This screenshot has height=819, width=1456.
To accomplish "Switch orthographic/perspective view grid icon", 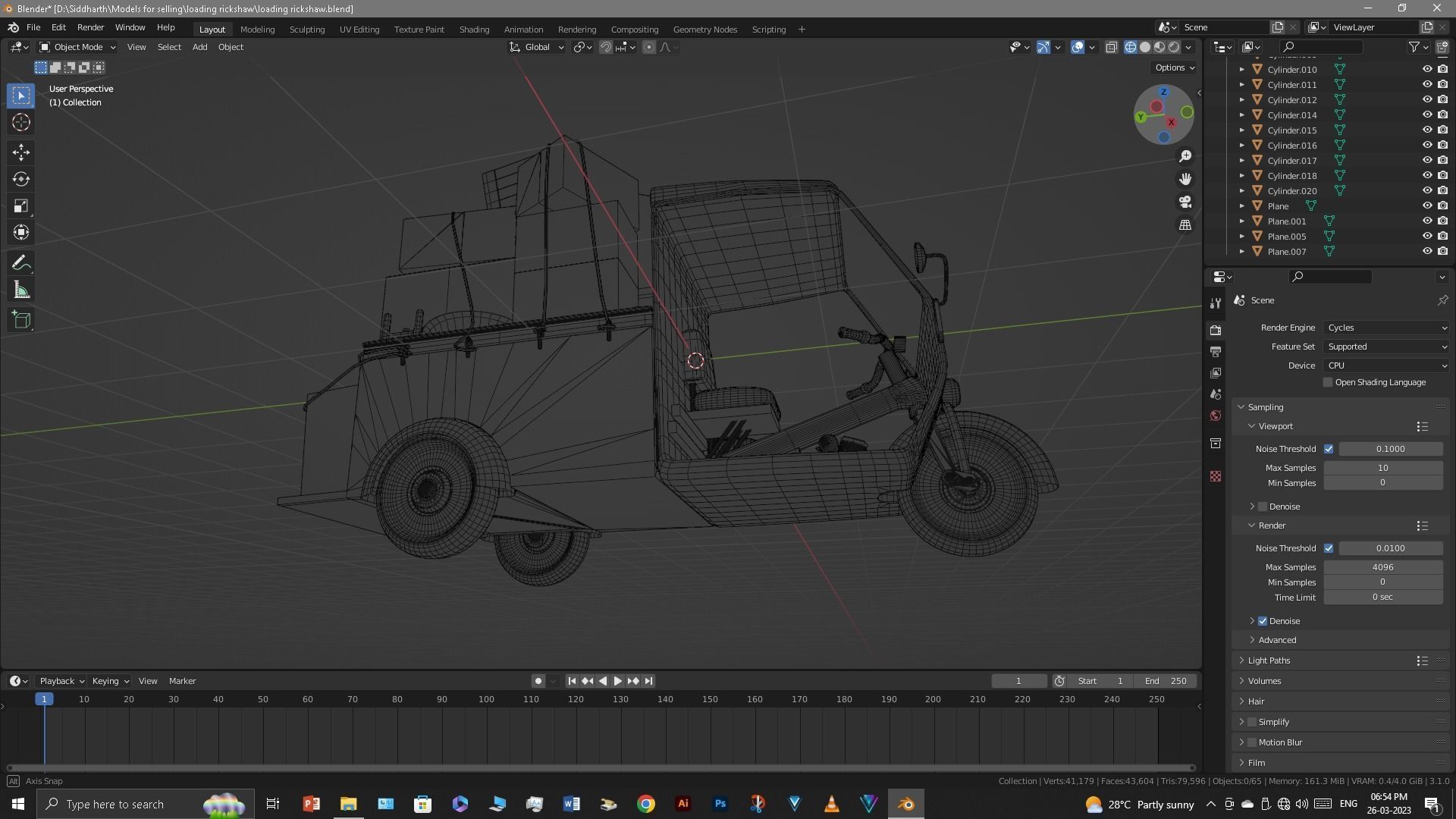I will click(x=1185, y=225).
